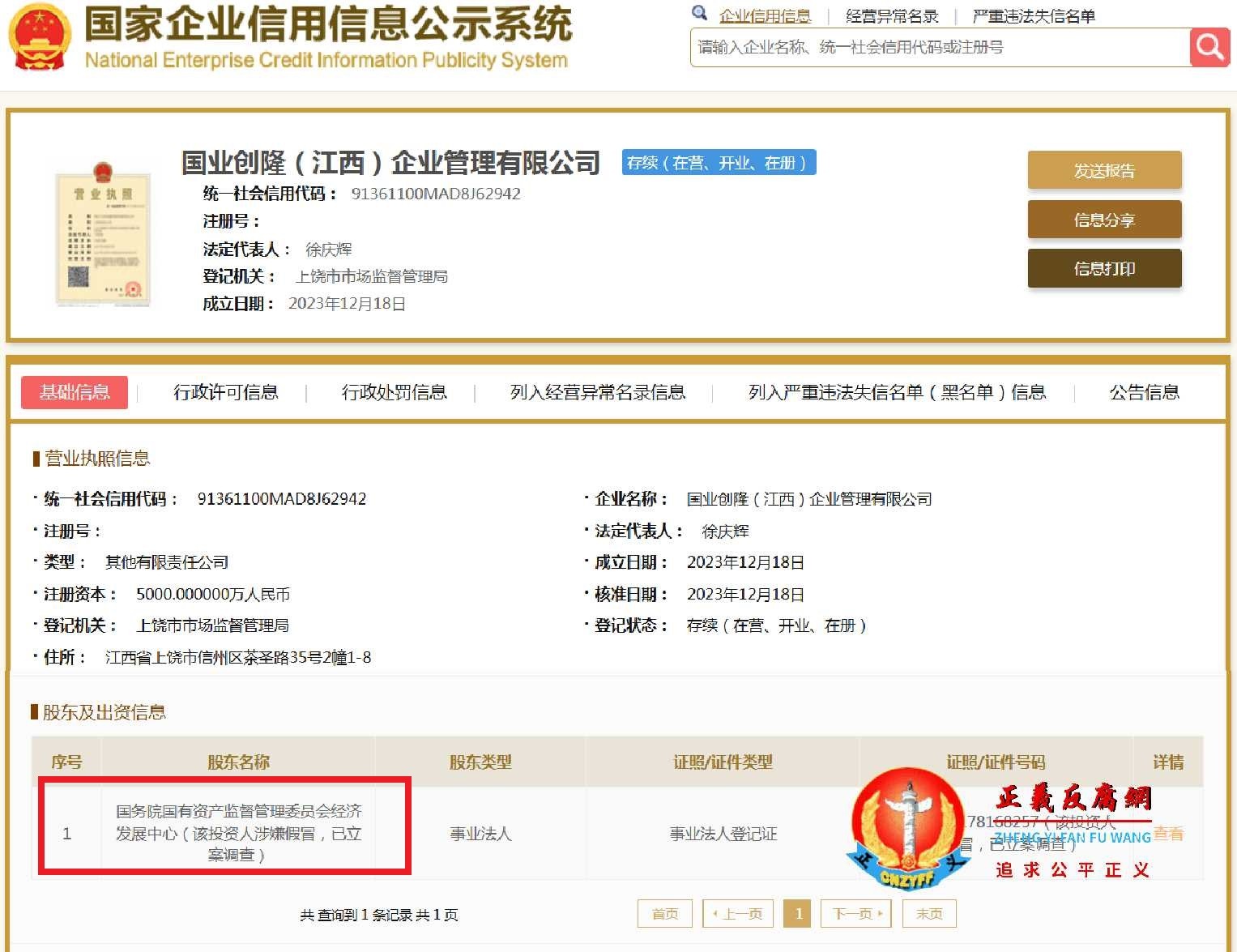1237x952 pixels.
Task: Click the 信息分享 button
Action: pos(1104,220)
